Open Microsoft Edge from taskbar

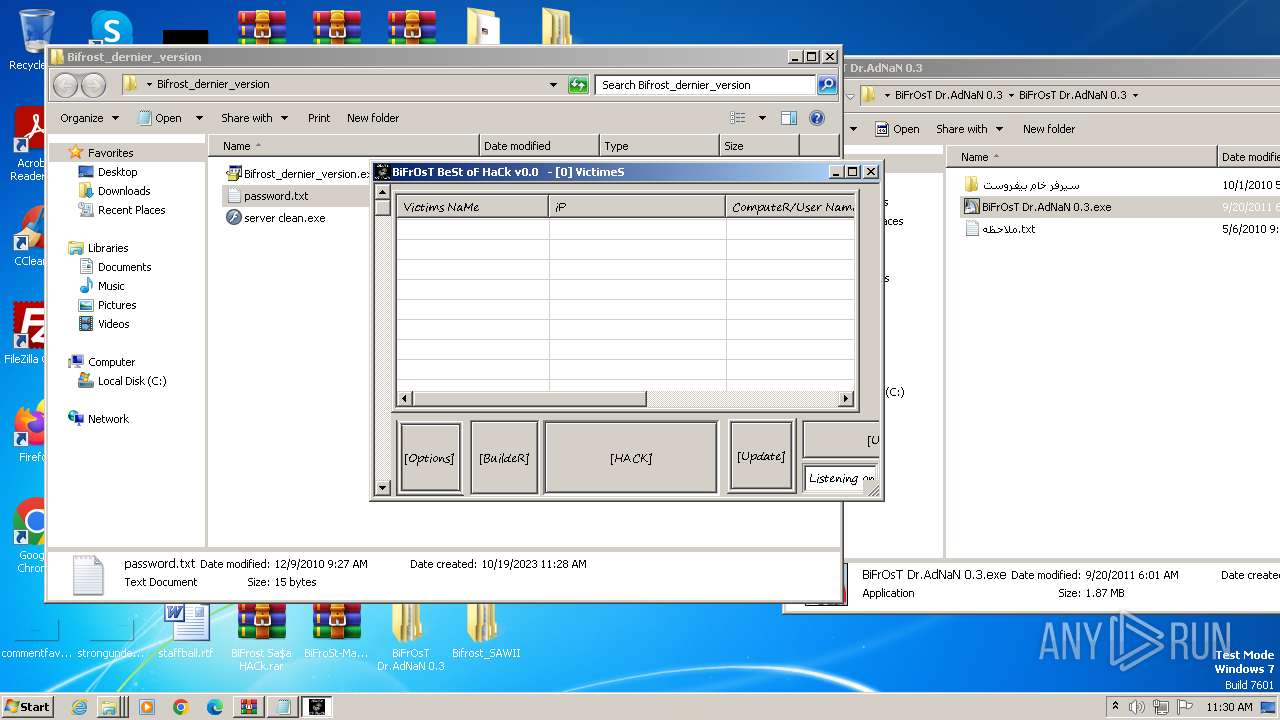coord(214,707)
